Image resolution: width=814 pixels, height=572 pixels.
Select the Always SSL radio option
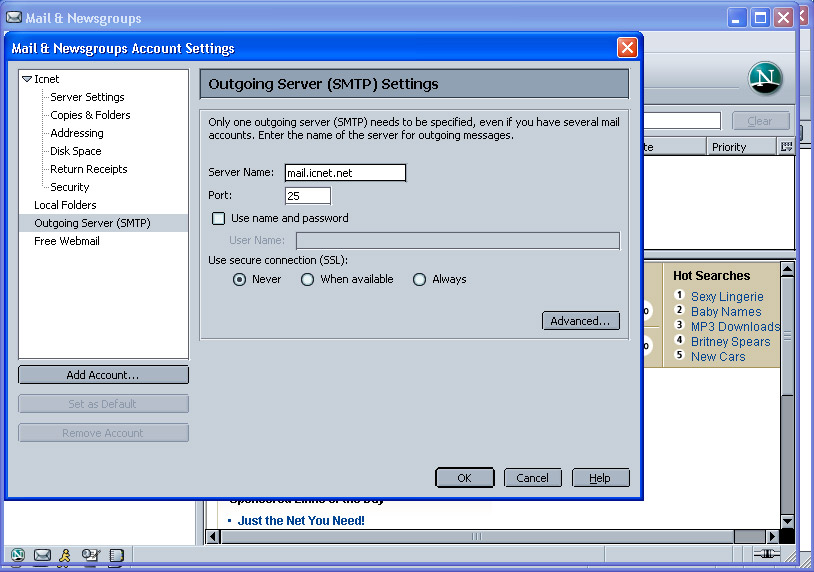click(x=419, y=279)
